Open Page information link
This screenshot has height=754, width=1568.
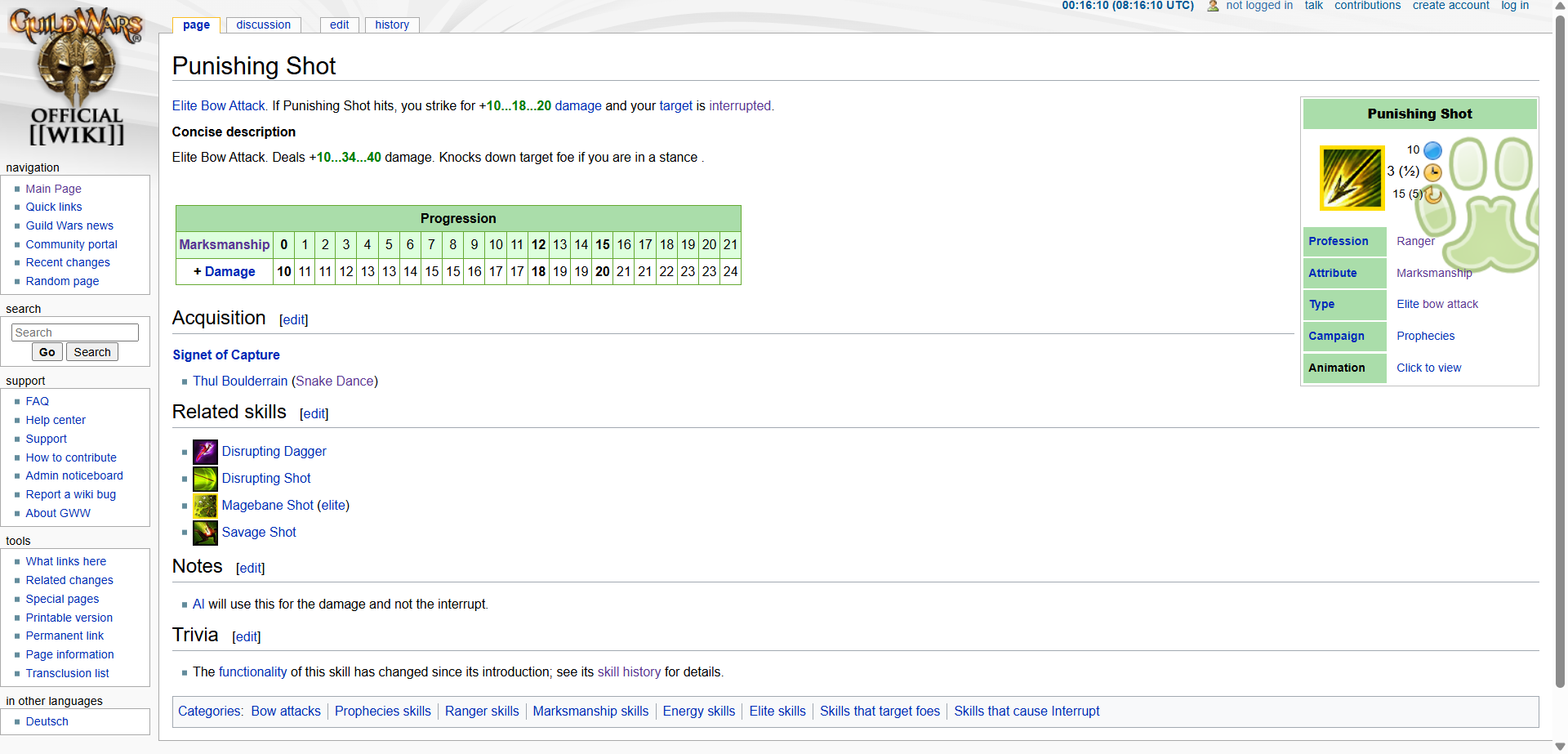point(70,654)
